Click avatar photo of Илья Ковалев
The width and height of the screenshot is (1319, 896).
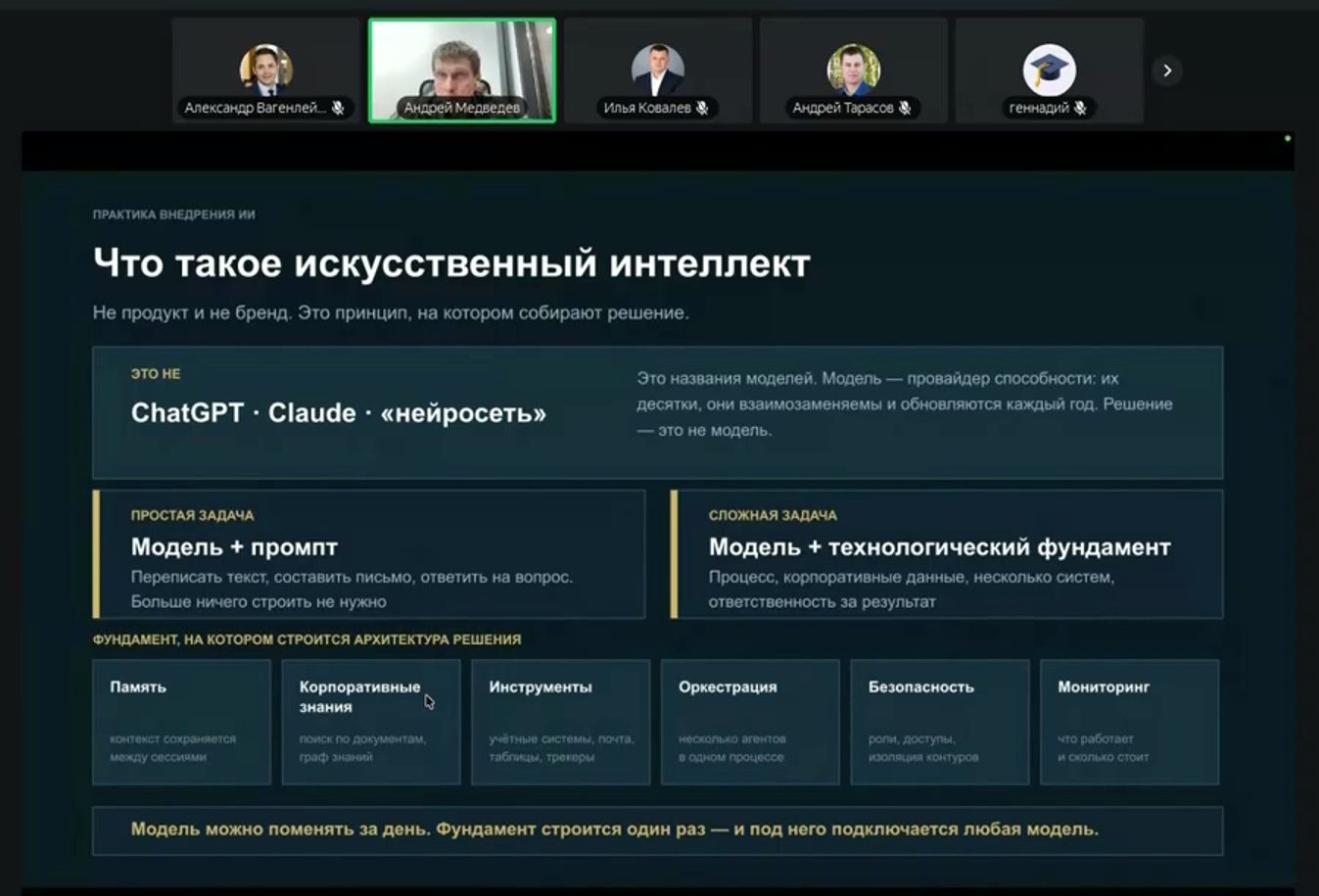(x=658, y=70)
